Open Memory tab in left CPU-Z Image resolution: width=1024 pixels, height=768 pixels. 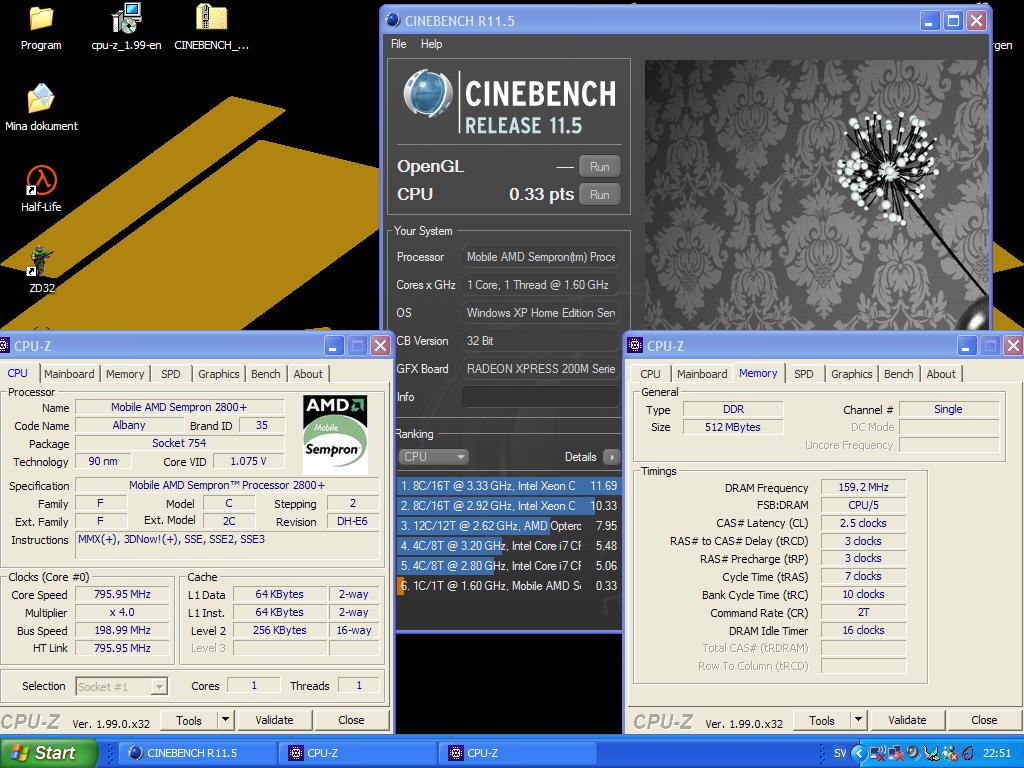125,374
